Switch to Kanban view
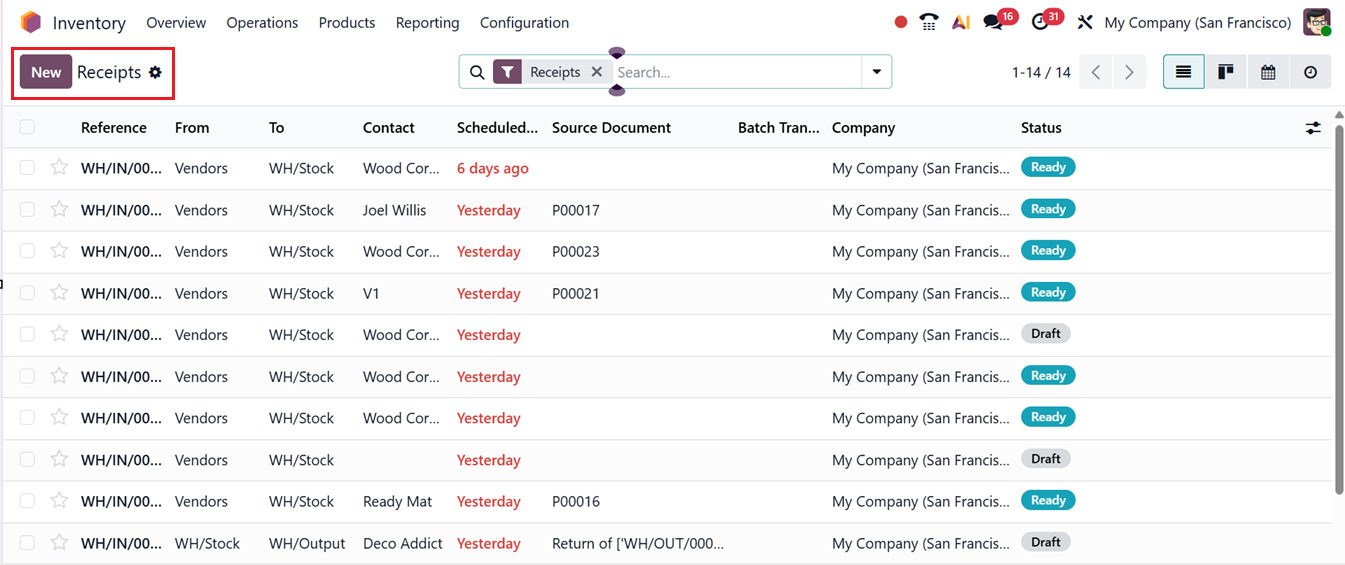 (1226, 72)
